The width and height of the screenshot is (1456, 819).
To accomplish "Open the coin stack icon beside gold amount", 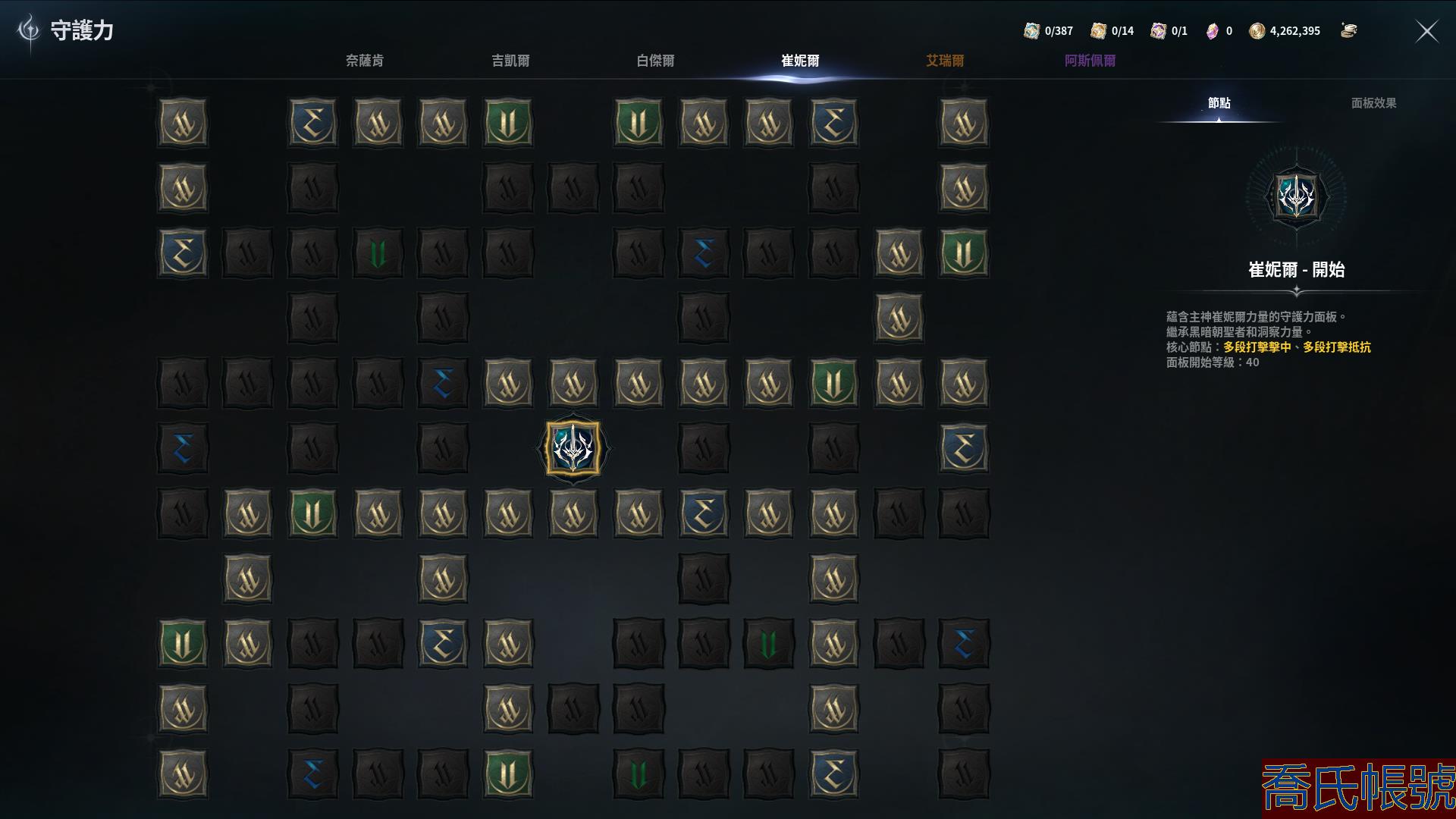I will pos(1348,30).
